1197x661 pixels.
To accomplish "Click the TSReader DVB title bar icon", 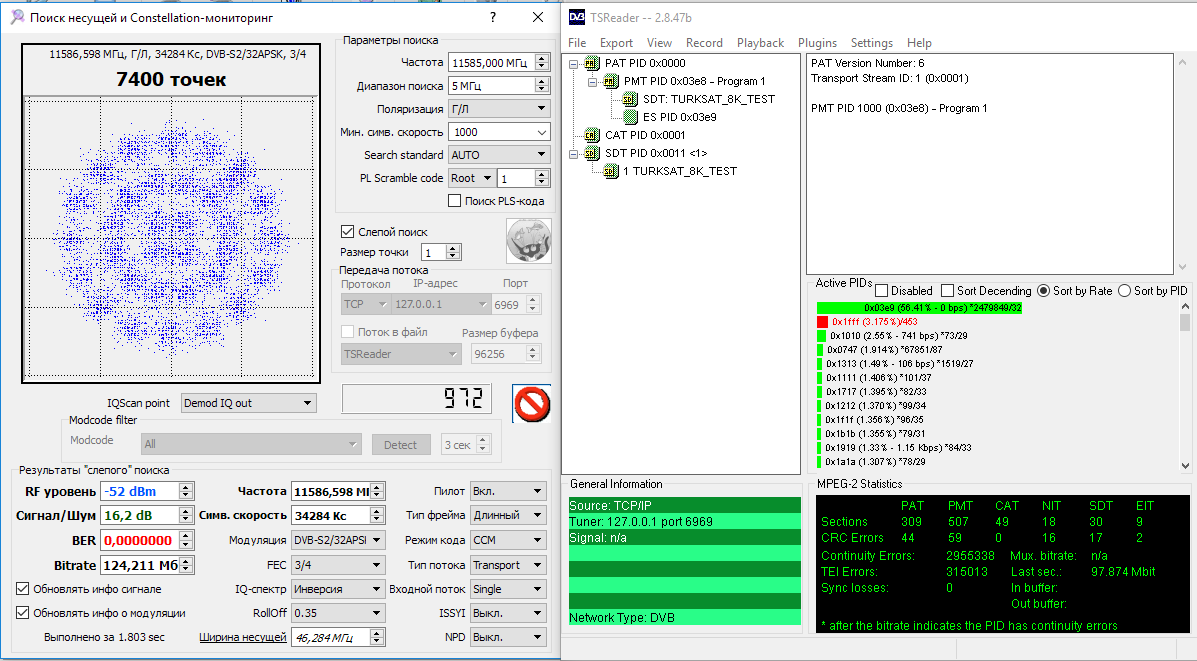I will coord(577,18).
